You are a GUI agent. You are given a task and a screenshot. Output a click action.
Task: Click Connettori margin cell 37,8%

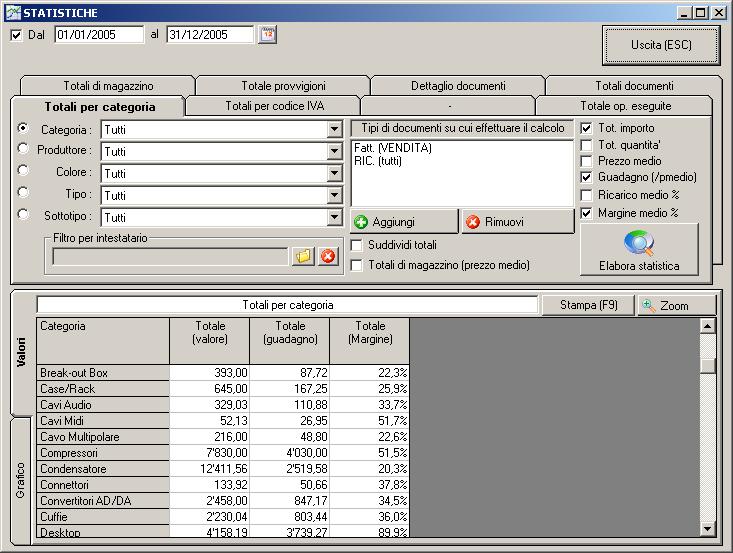[x=370, y=485]
